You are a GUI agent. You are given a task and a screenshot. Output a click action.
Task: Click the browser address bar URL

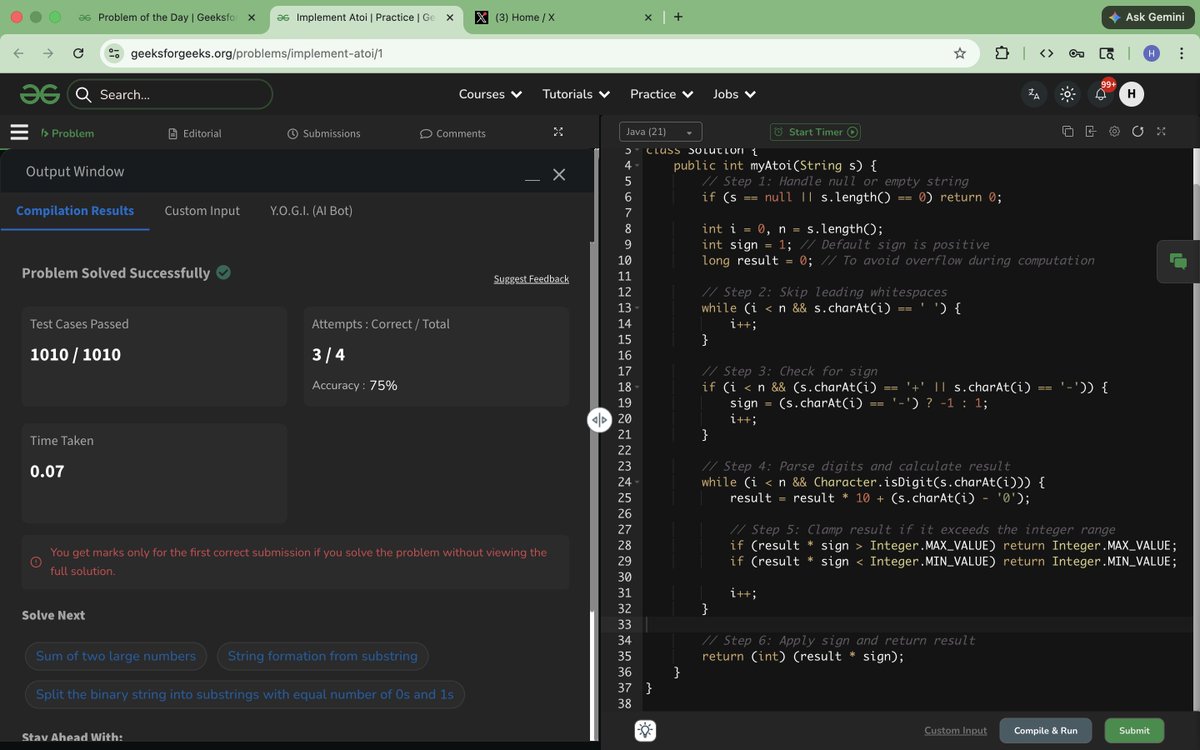click(x=257, y=53)
